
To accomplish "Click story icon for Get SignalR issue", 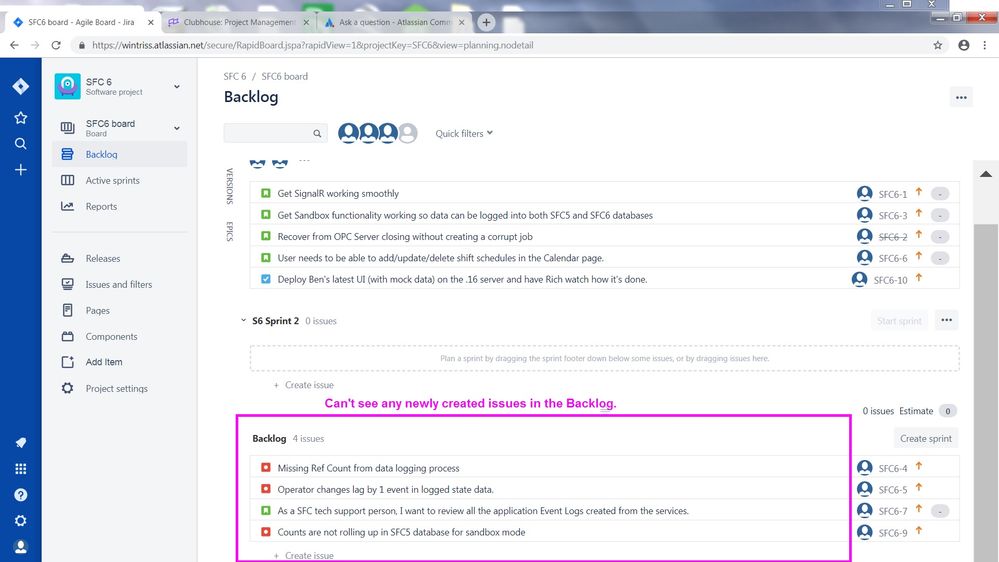I will 266,193.
